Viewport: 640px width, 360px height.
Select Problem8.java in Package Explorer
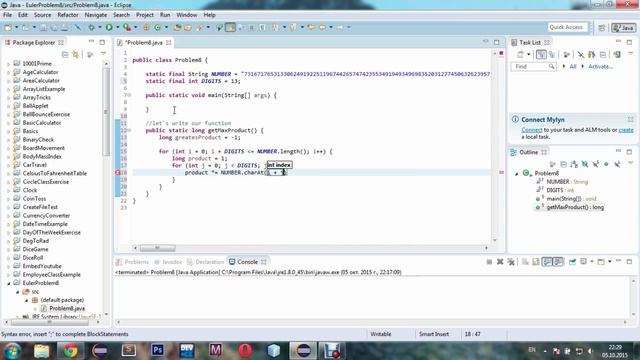click(67, 309)
